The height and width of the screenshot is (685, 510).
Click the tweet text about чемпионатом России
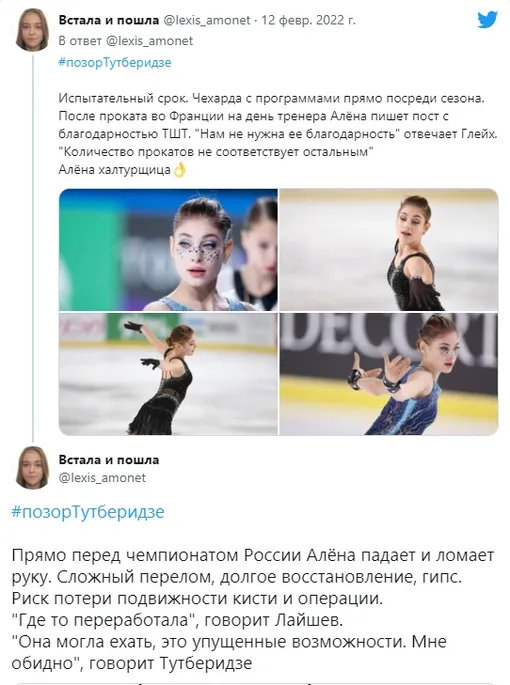[x=253, y=609]
